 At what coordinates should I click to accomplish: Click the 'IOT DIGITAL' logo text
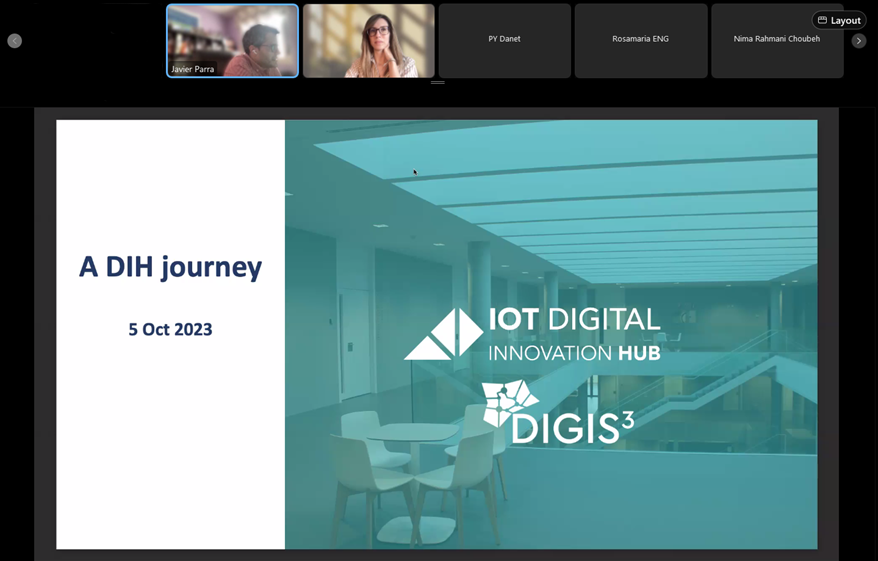574,320
